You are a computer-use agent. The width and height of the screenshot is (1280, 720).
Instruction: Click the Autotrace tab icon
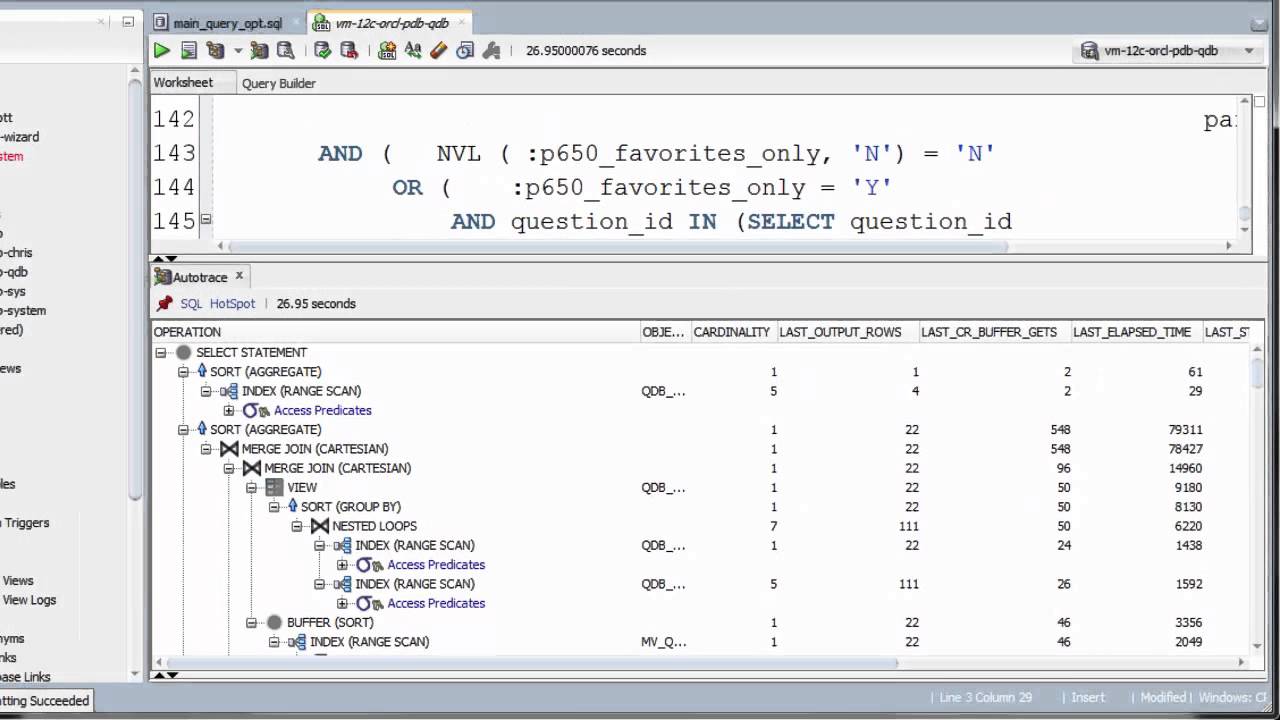pos(163,277)
